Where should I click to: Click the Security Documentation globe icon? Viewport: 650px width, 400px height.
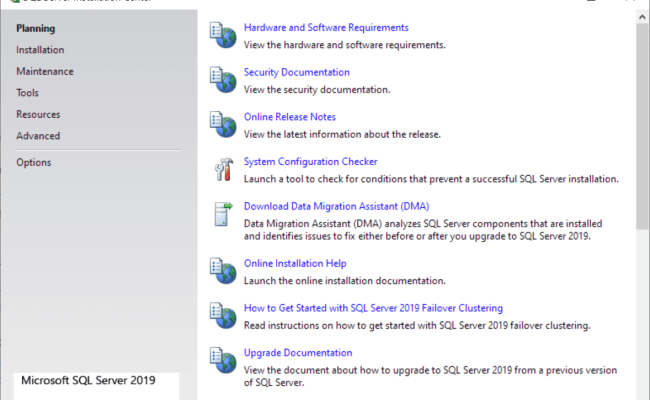(x=223, y=80)
